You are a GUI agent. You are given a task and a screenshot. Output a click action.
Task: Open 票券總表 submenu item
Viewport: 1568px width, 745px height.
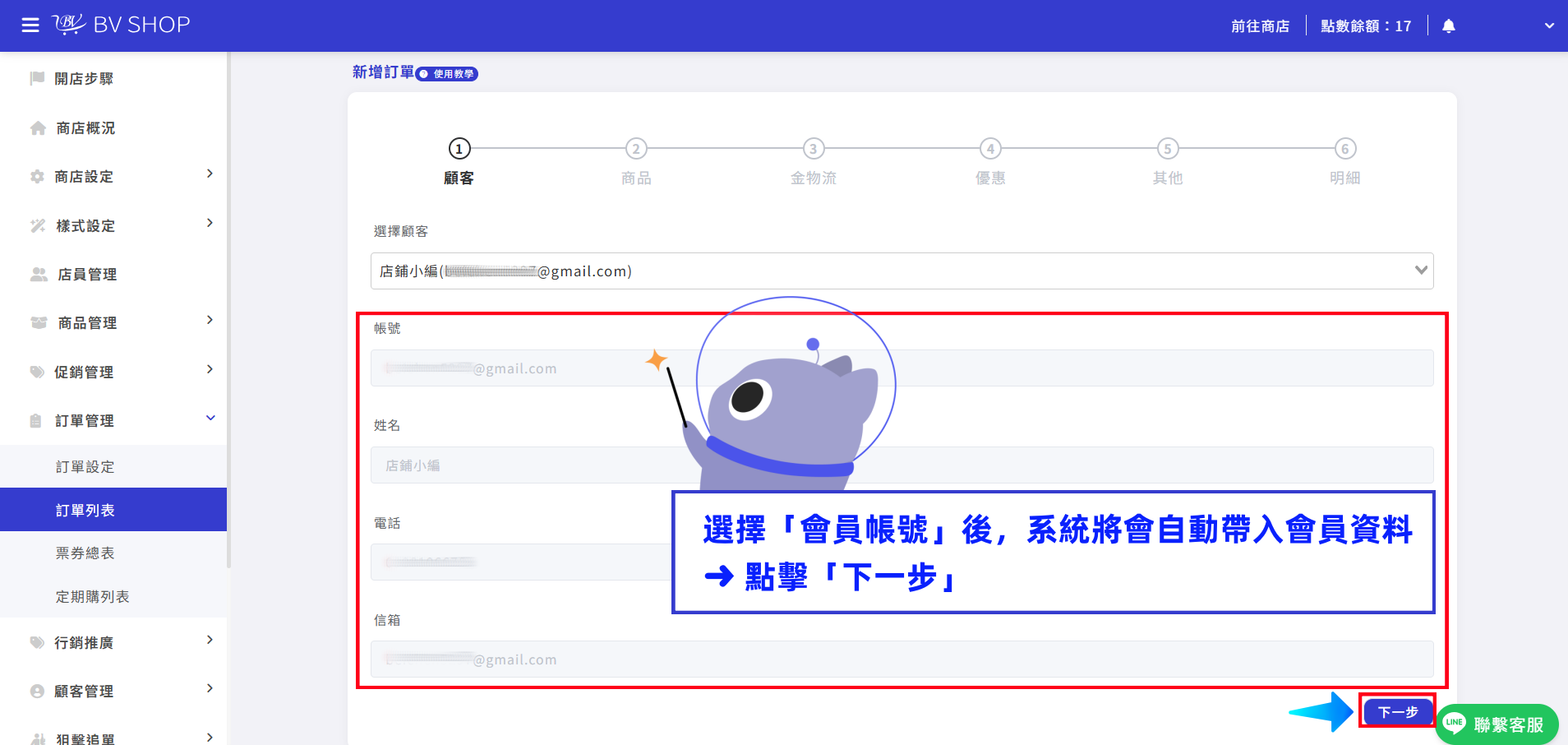click(x=113, y=553)
